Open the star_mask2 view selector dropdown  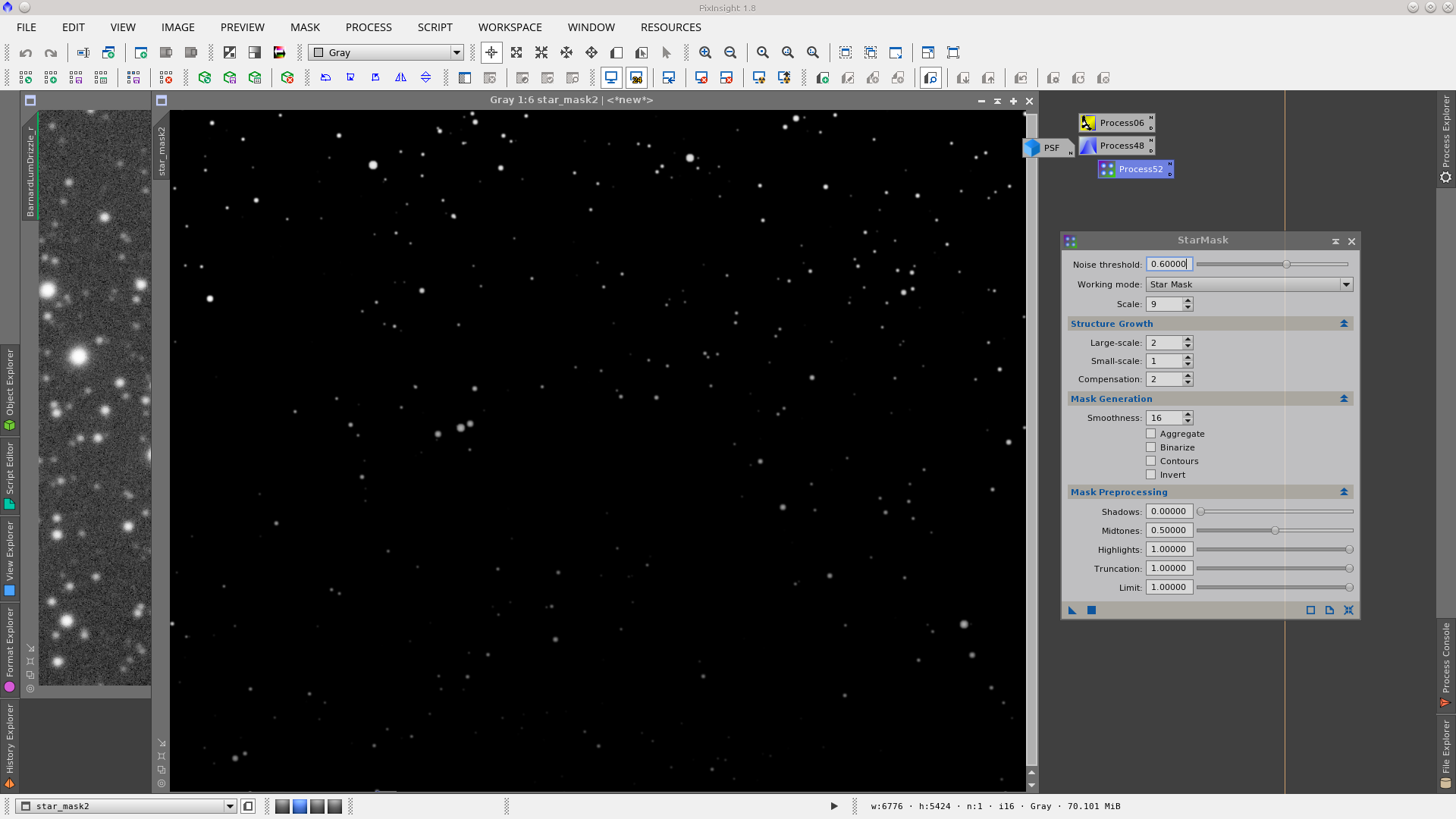127,806
